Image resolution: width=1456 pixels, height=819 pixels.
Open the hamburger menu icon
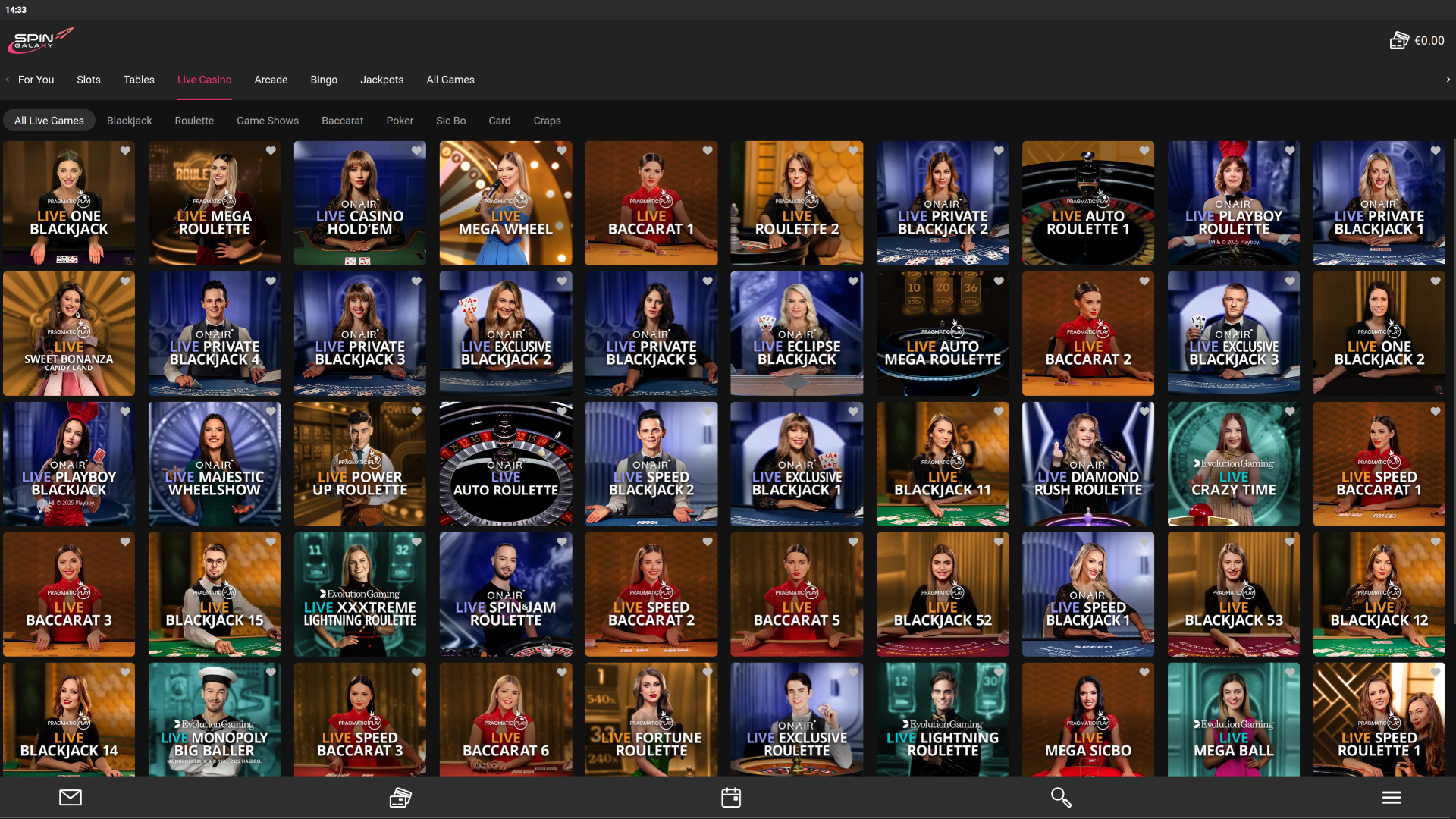coord(1392,797)
